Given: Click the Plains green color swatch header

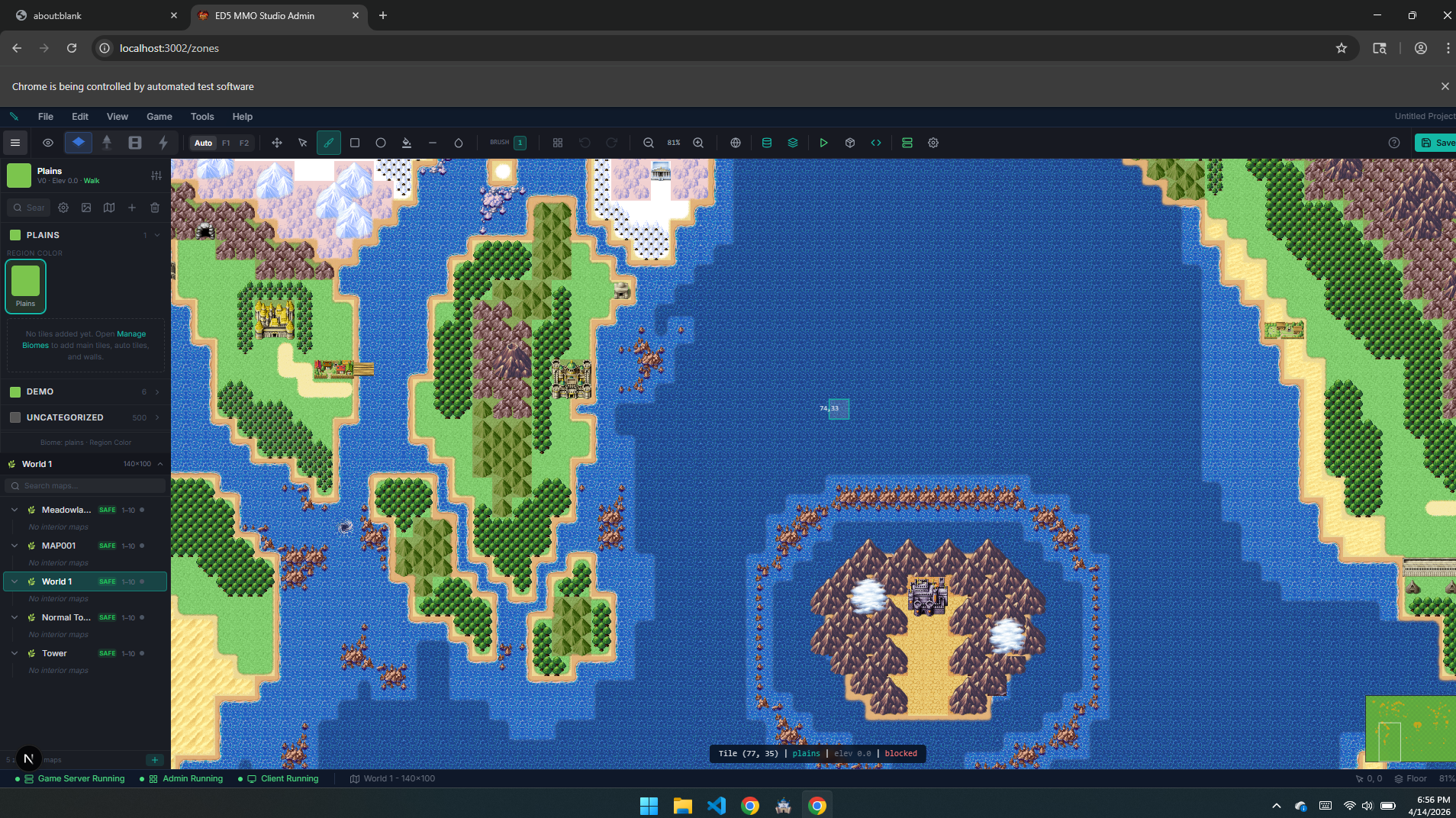Looking at the screenshot, I should click(x=19, y=176).
